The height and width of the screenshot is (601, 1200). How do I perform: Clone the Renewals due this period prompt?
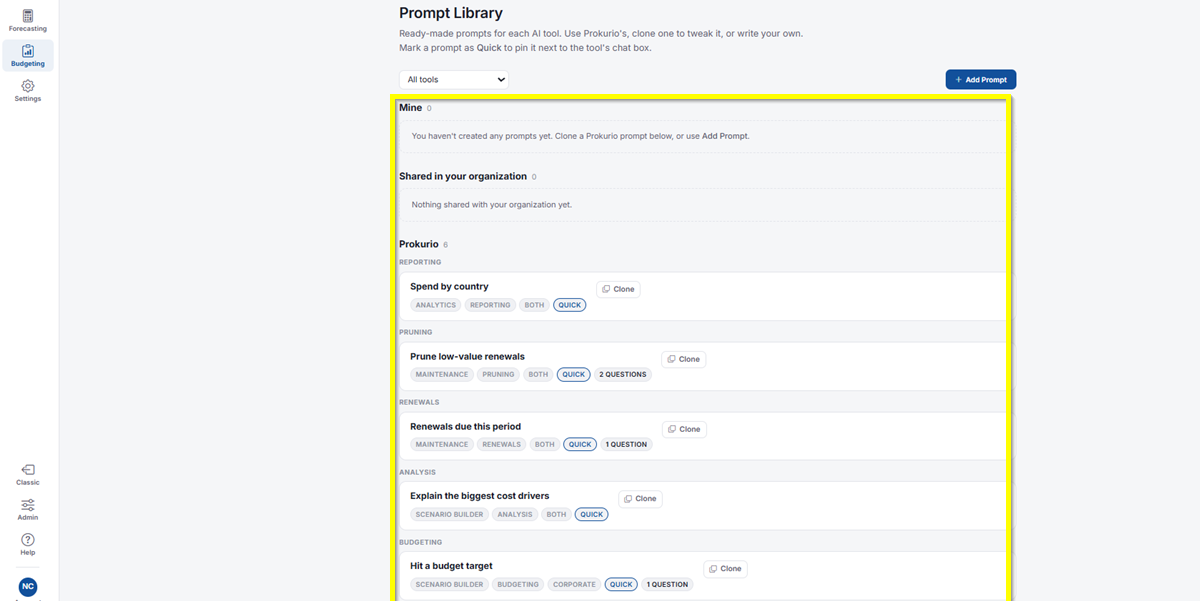pyautogui.click(x=684, y=429)
